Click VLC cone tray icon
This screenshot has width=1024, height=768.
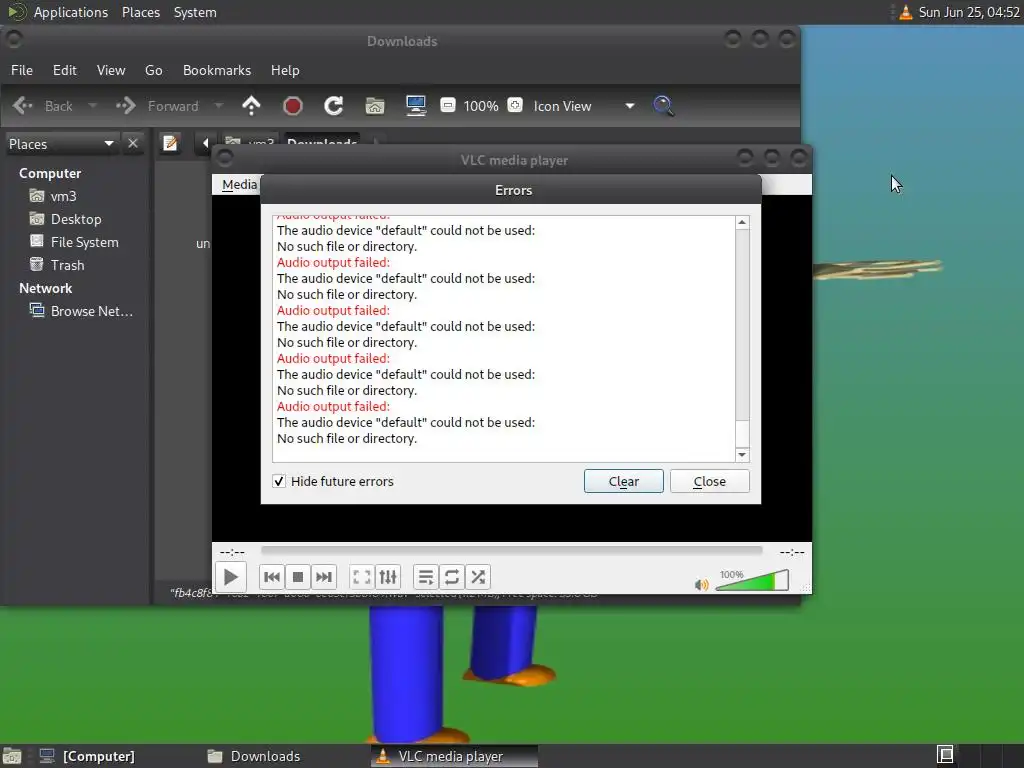905,12
